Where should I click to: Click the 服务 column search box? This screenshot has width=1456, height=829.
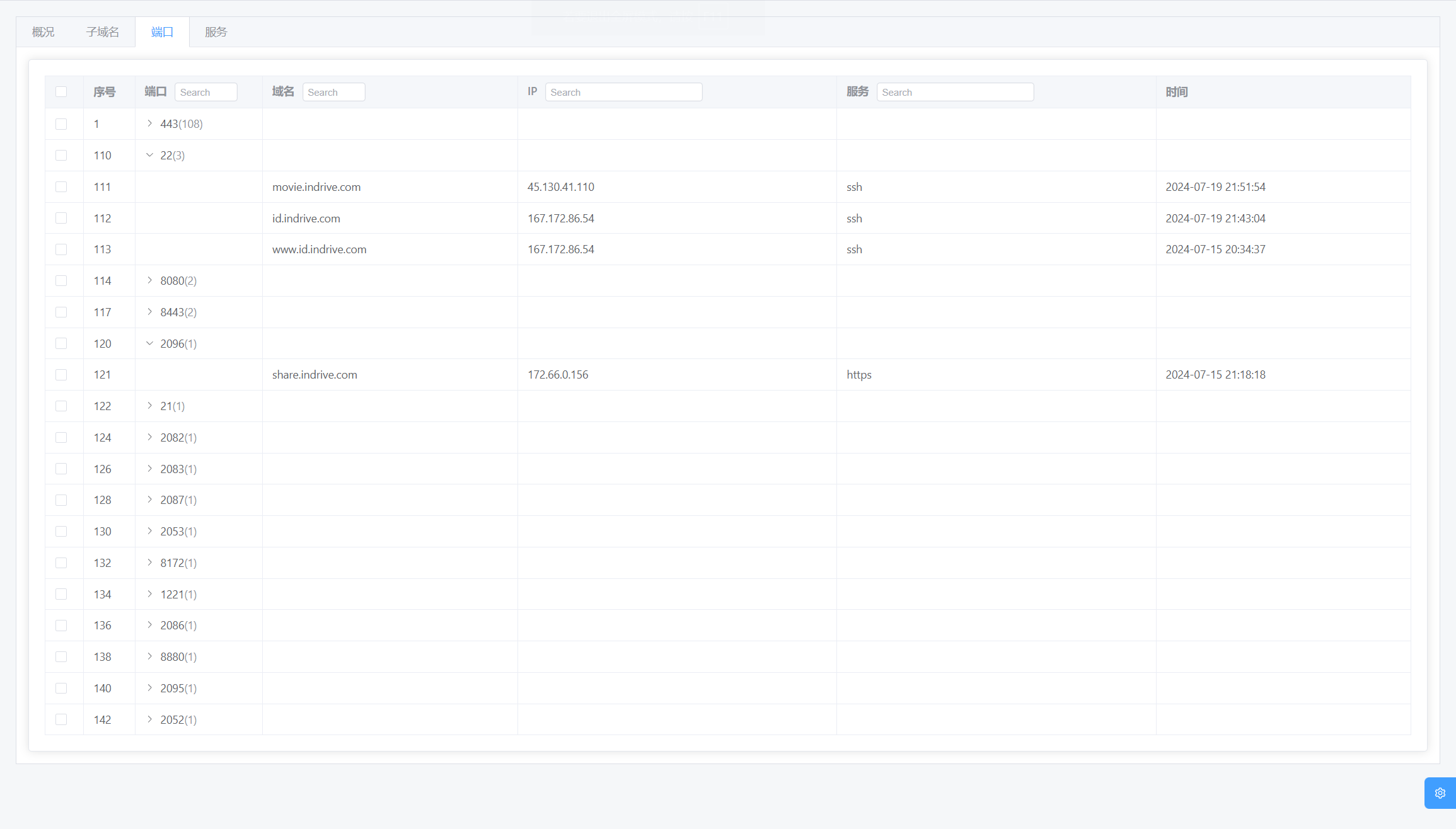[954, 92]
